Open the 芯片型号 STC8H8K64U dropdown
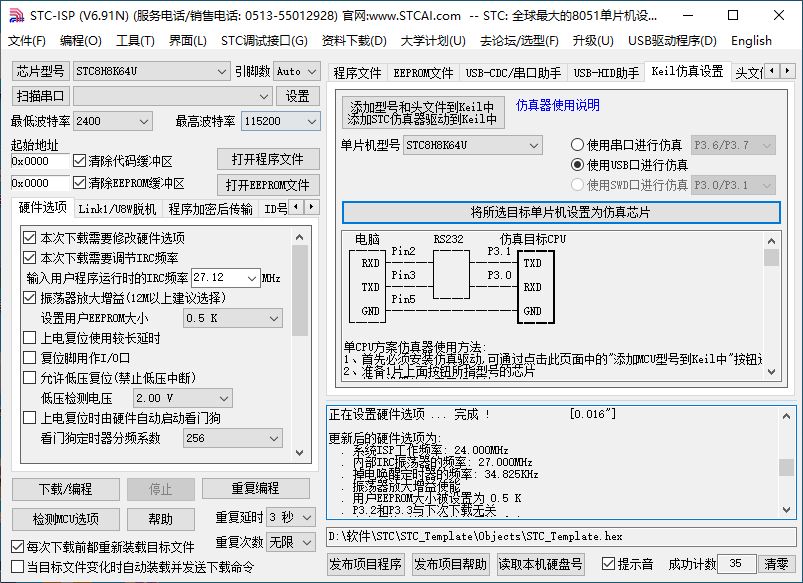The height and width of the screenshot is (583, 803). [x=152, y=71]
